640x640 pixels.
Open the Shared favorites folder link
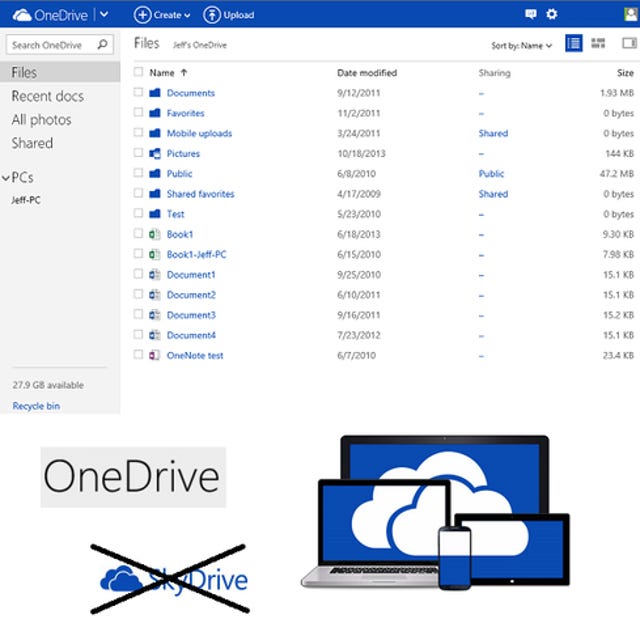click(200, 194)
